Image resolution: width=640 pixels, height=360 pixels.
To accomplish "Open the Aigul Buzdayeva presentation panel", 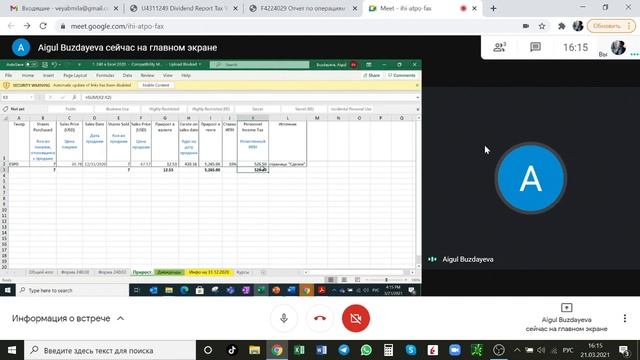I will coord(567,318).
